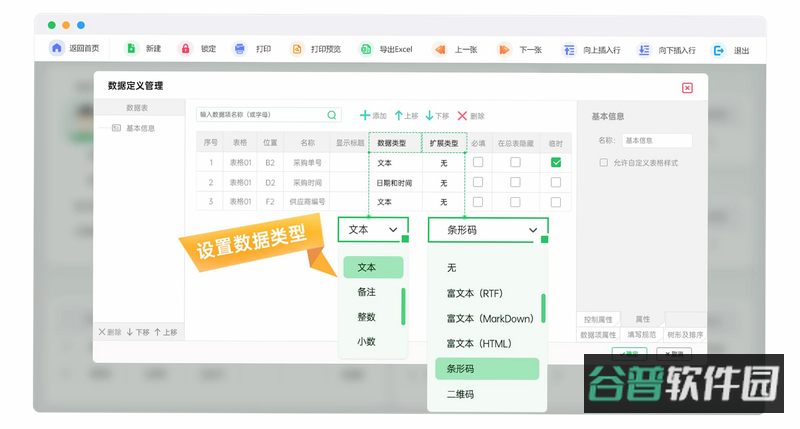
Task: Click the 名称 field with 基本信息
Action: pos(657,140)
